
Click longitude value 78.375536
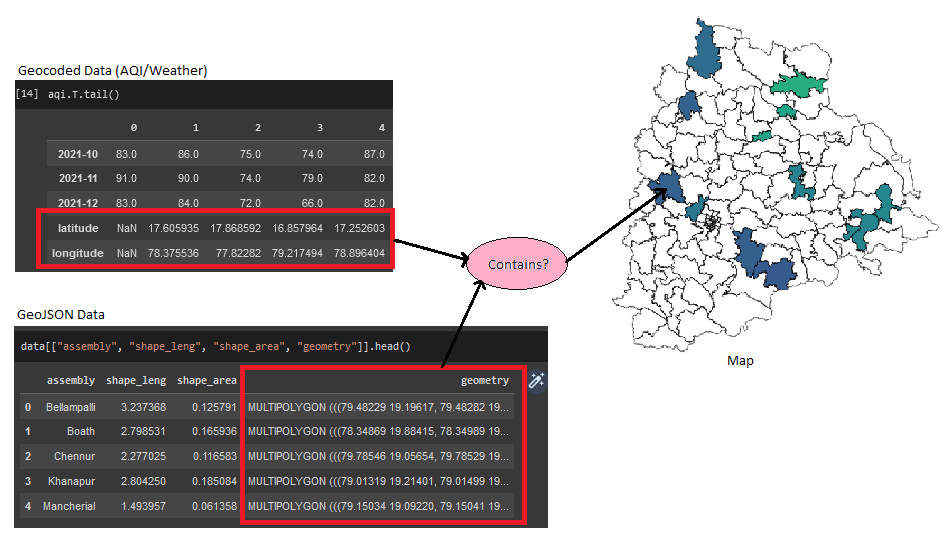173,253
